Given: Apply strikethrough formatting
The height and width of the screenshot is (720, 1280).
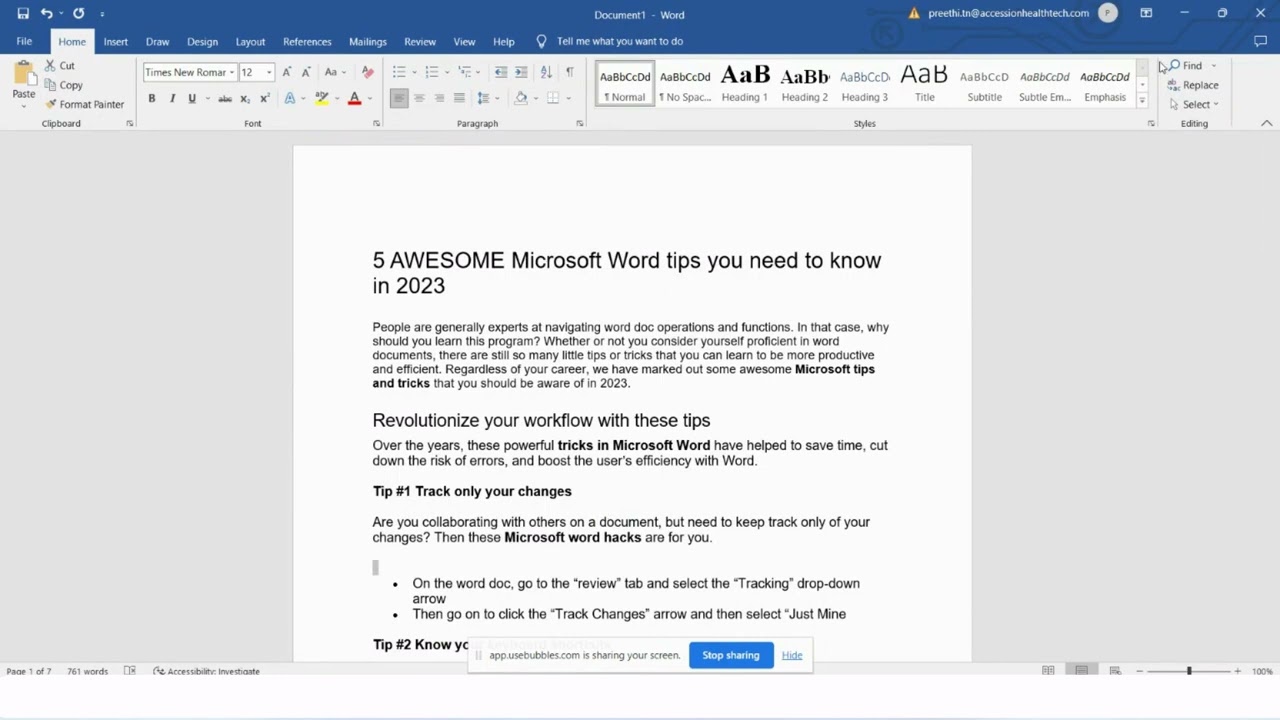Looking at the screenshot, I should tap(225, 98).
